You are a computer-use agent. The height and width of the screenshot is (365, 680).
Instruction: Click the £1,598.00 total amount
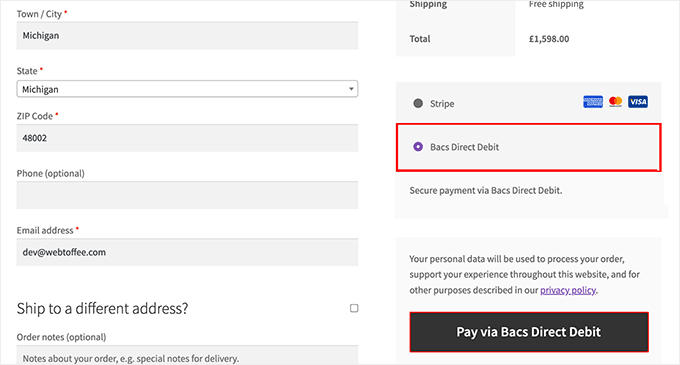point(549,39)
